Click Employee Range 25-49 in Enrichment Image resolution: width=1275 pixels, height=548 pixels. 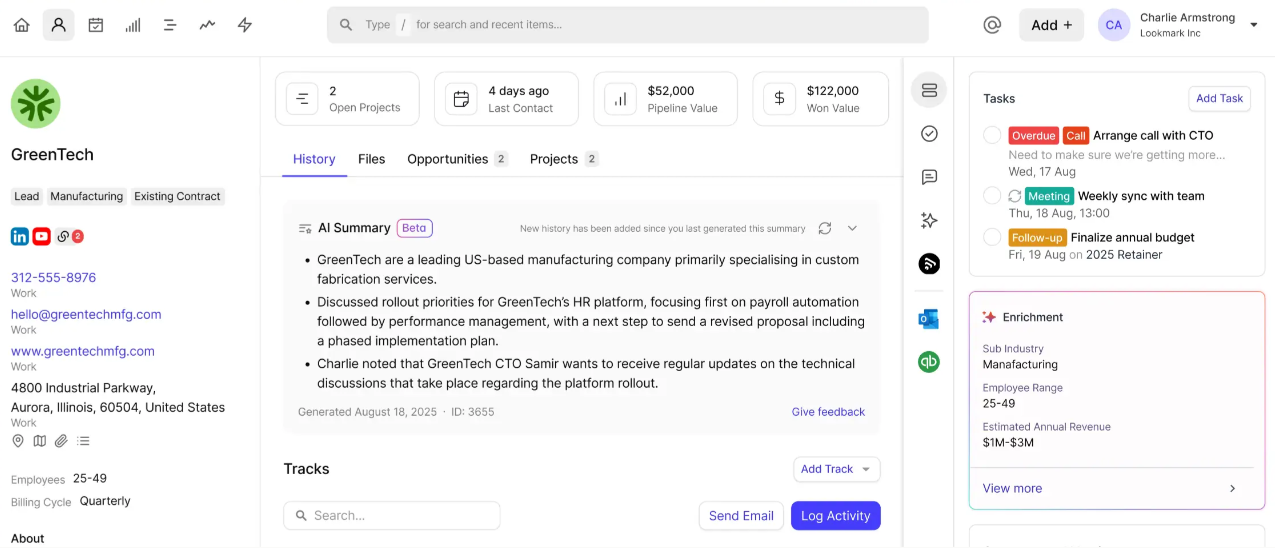click(999, 403)
